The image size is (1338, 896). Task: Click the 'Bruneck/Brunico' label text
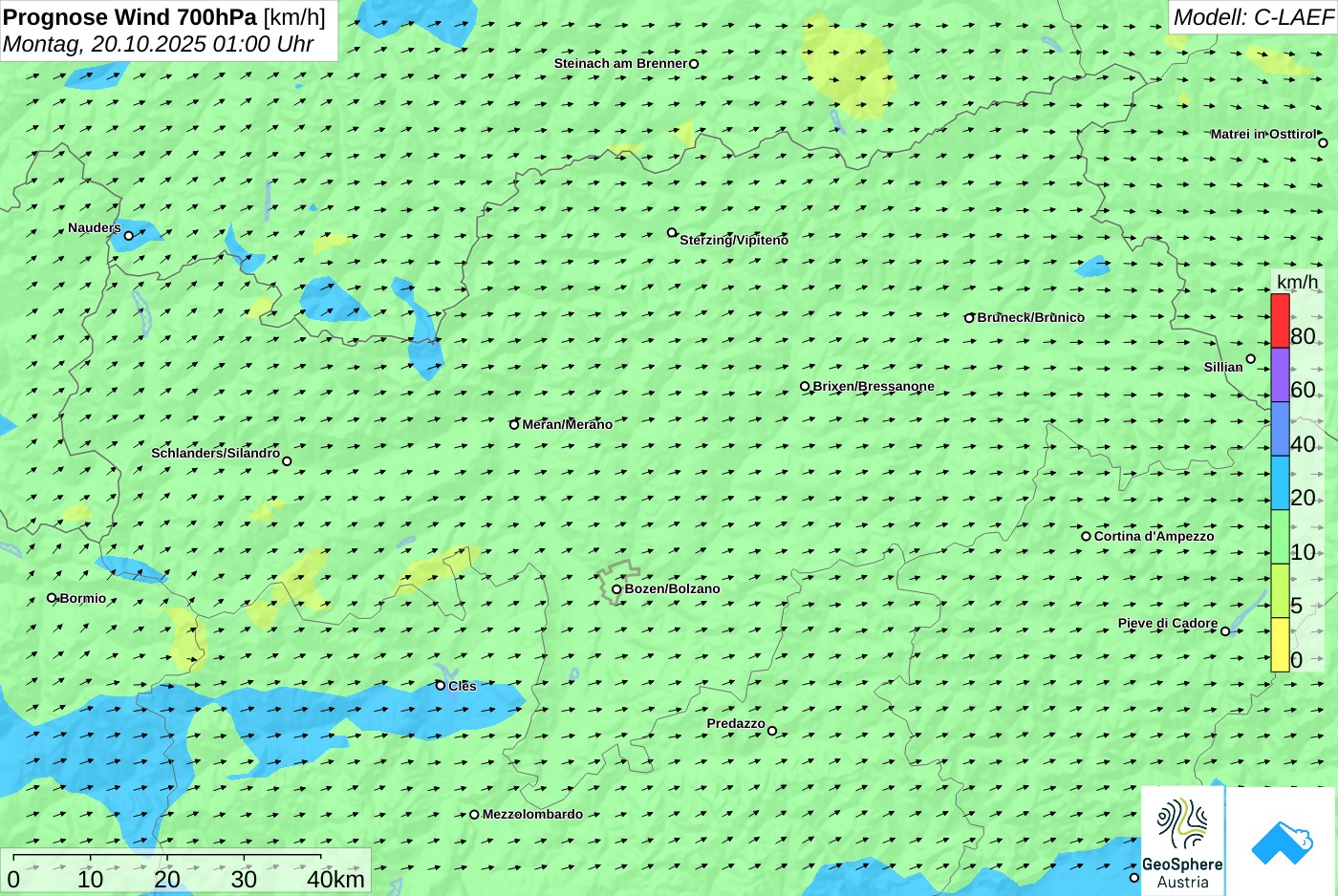point(1031,318)
